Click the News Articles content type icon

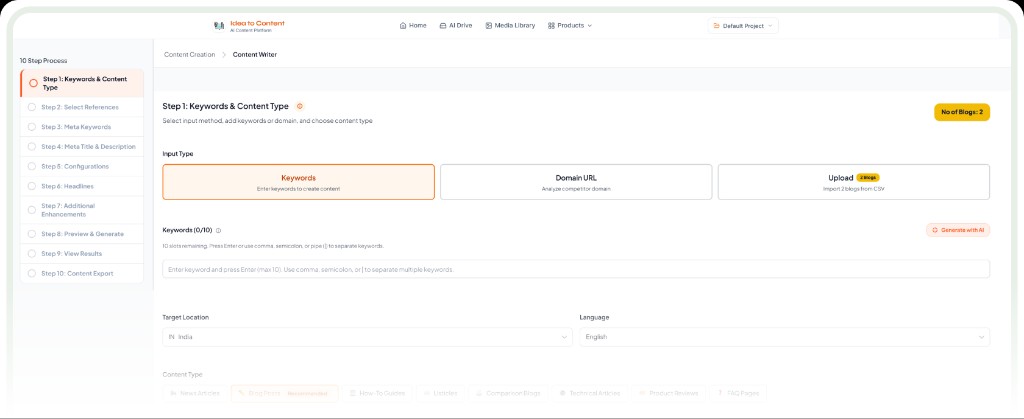[173, 394]
